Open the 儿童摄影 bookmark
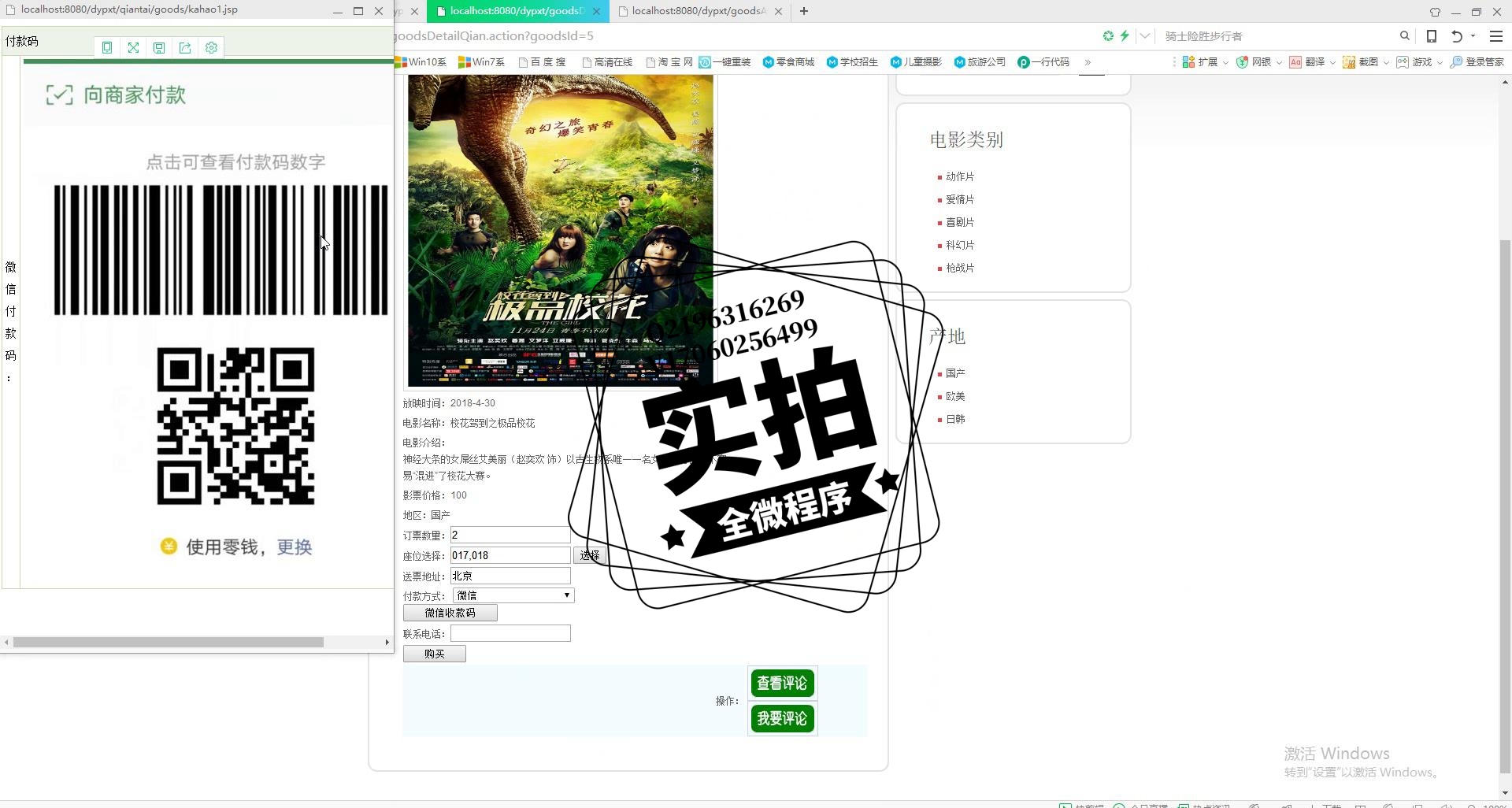The width and height of the screenshot is (1512, 808). (x=916, y=62)
